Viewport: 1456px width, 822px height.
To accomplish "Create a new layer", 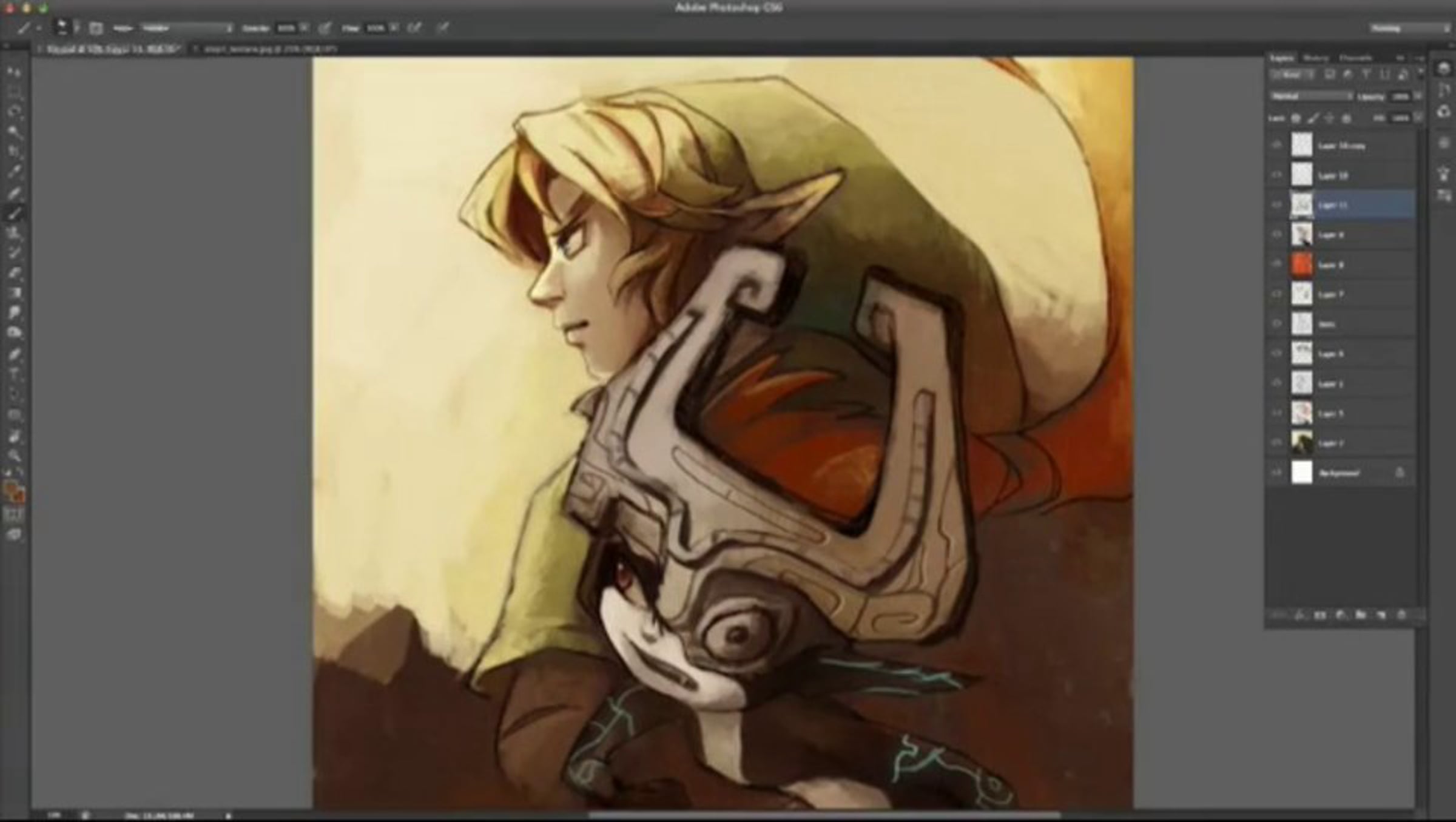I will point(1381,615).
